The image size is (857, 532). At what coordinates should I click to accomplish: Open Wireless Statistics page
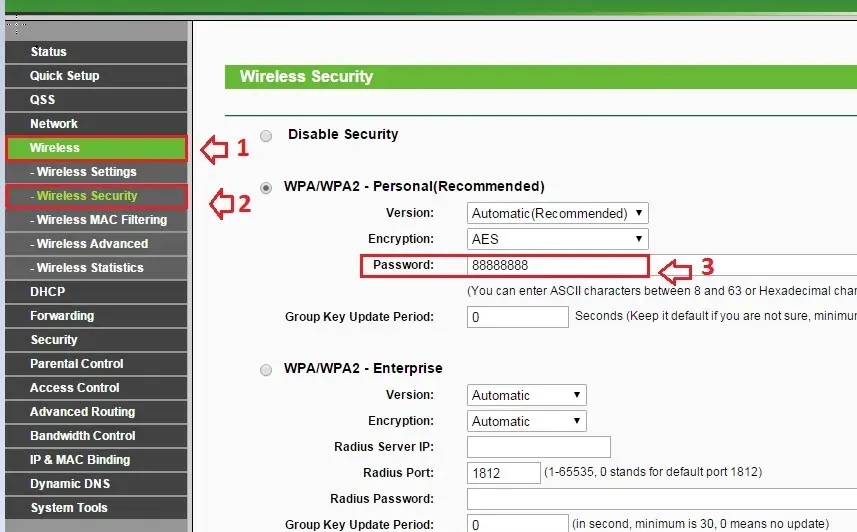96,268
